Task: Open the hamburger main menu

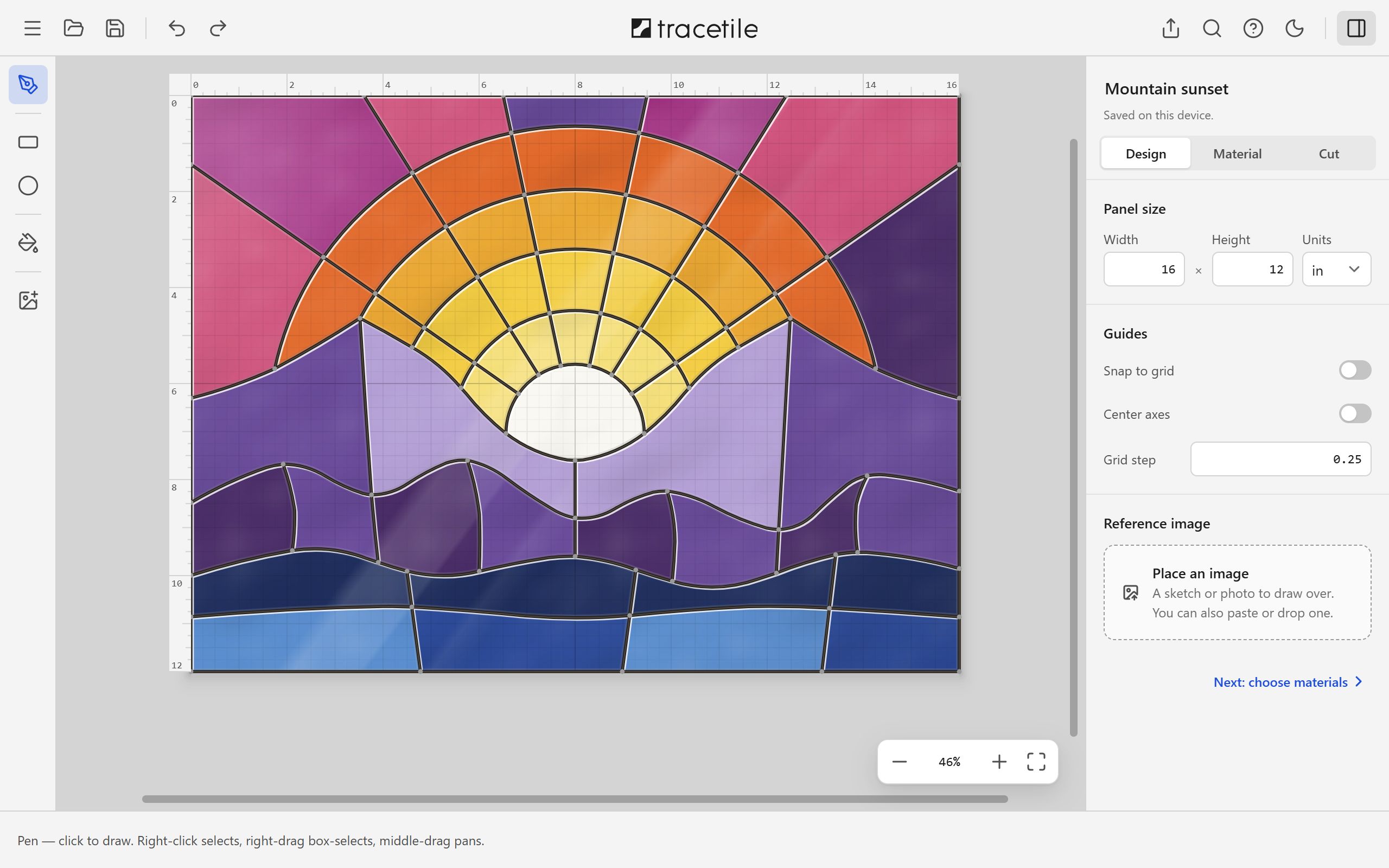Action: [33, 28]
